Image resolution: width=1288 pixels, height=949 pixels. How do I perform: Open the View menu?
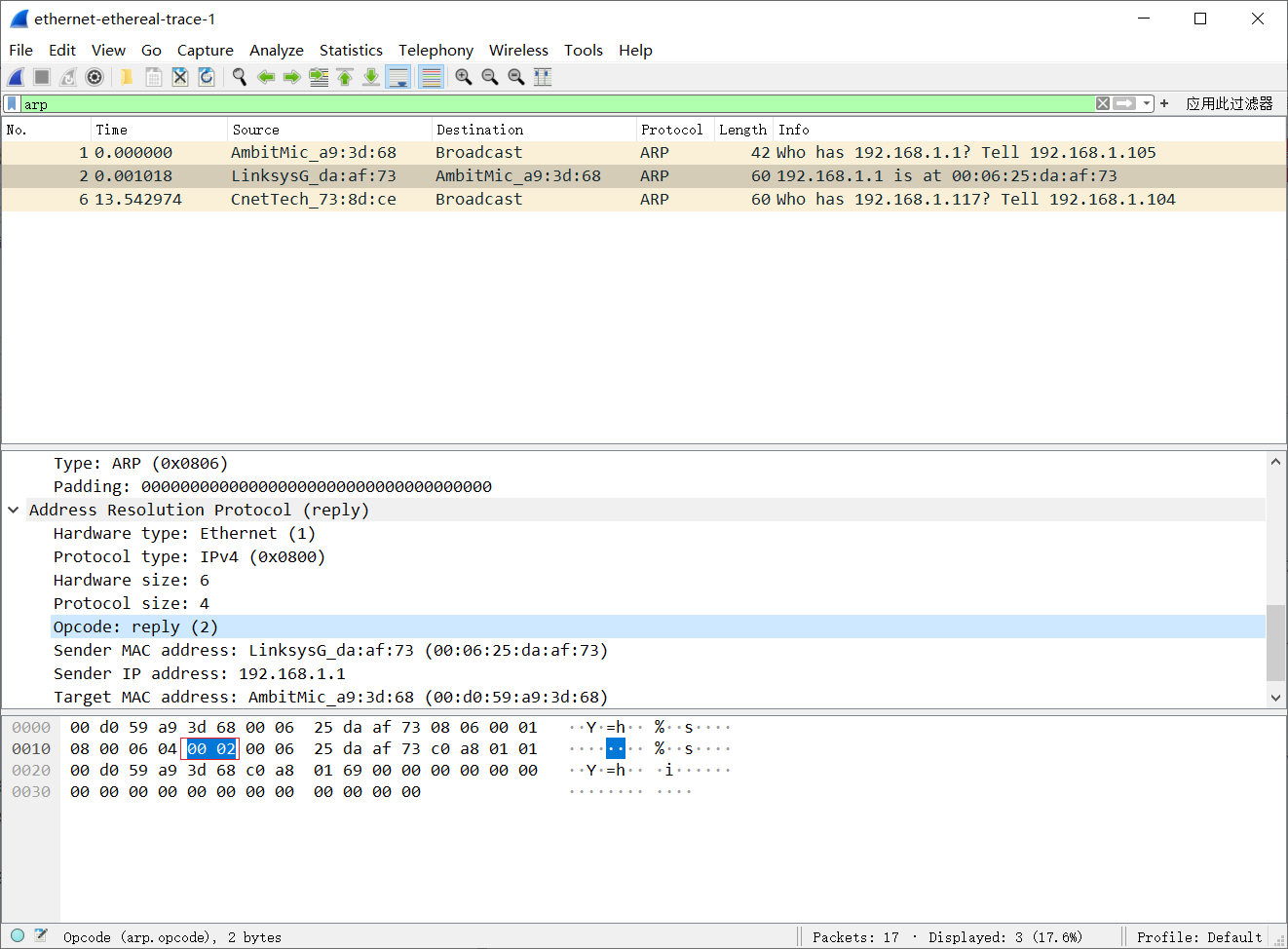pyautogui.click(x=108, y=50)
